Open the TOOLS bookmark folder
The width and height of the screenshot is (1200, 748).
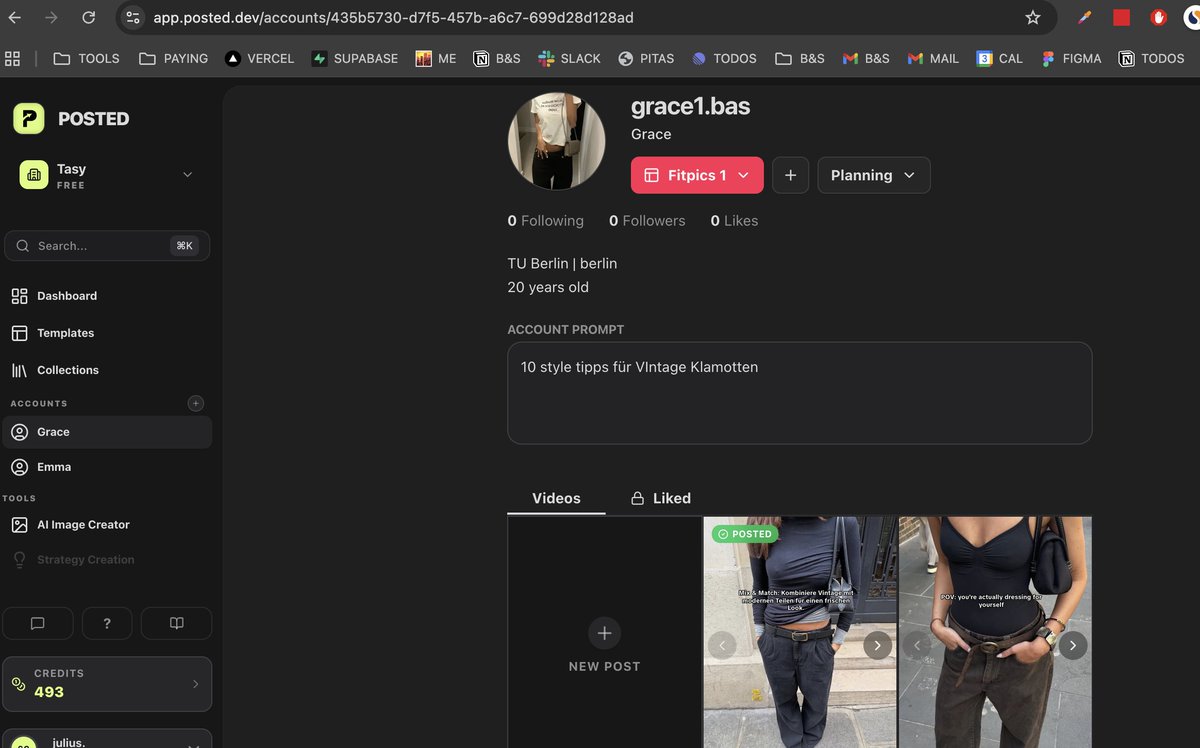coord(86,59)
